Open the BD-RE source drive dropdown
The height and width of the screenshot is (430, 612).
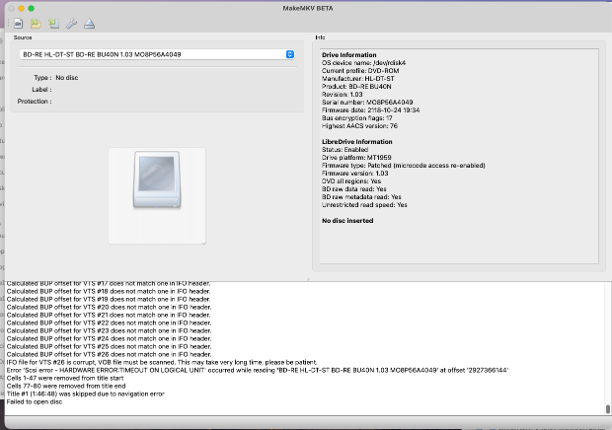(x=150, y=54)
